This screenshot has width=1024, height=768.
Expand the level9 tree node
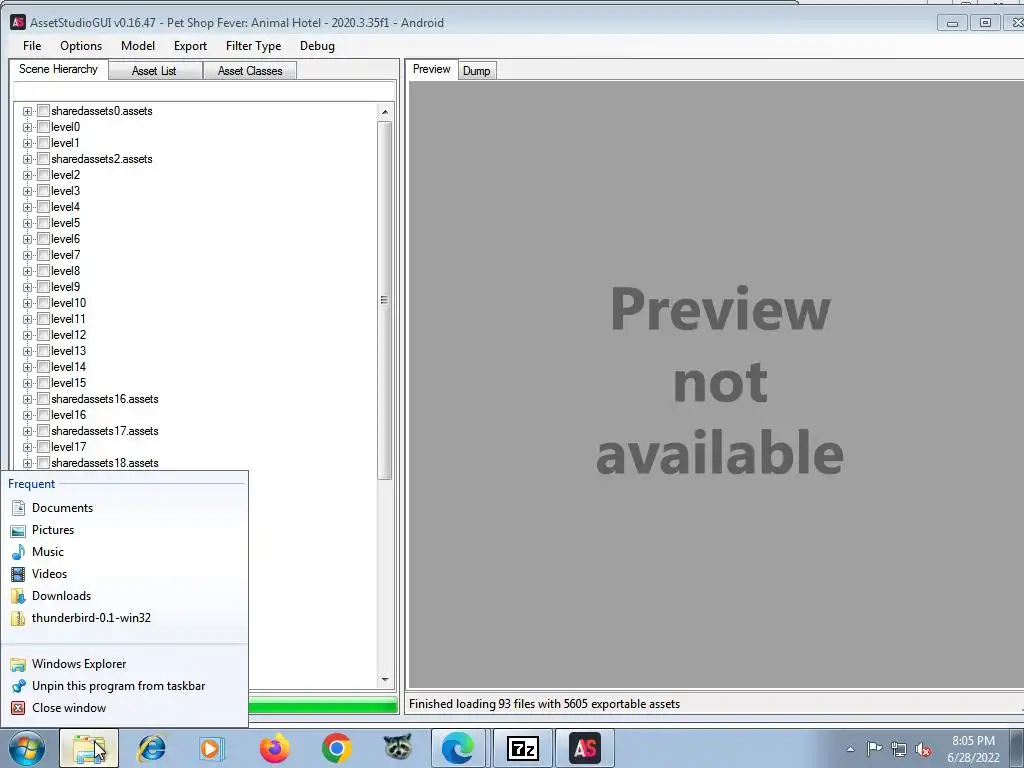[x=27, y=287]
